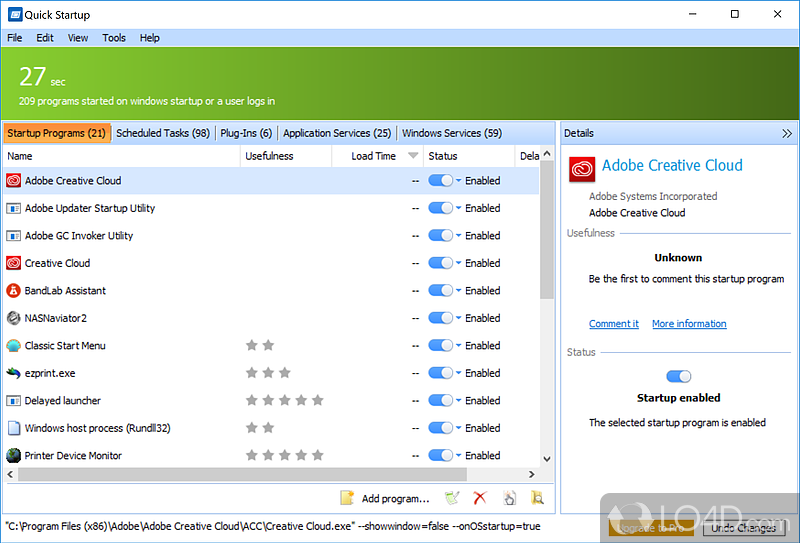Switch to the Scheduled Tasks tab
Screen dimensions: 800x543
click(163, 133)
